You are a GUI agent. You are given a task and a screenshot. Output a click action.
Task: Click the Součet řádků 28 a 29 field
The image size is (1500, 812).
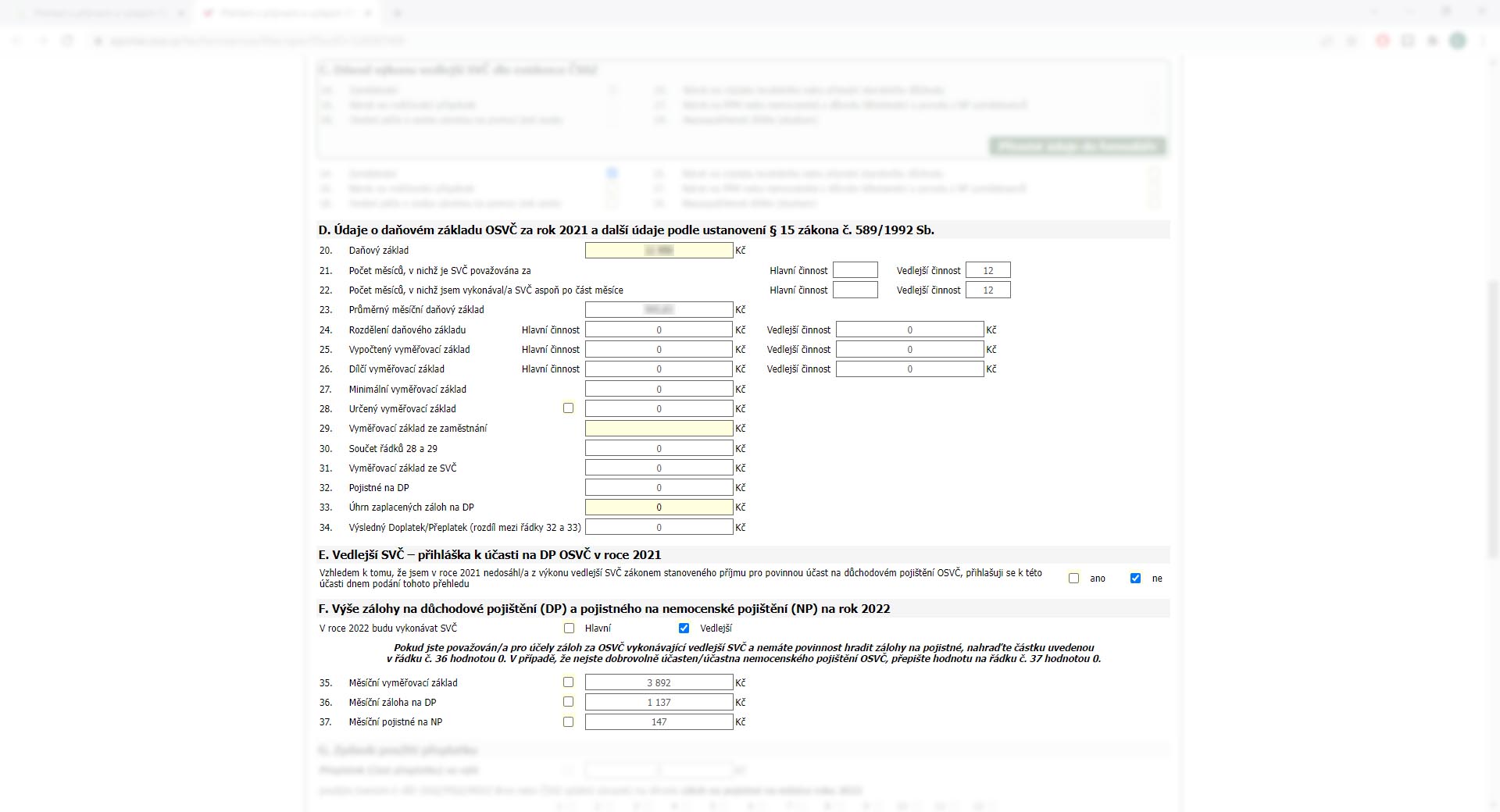pyautogui.click(x=659, y=449)
